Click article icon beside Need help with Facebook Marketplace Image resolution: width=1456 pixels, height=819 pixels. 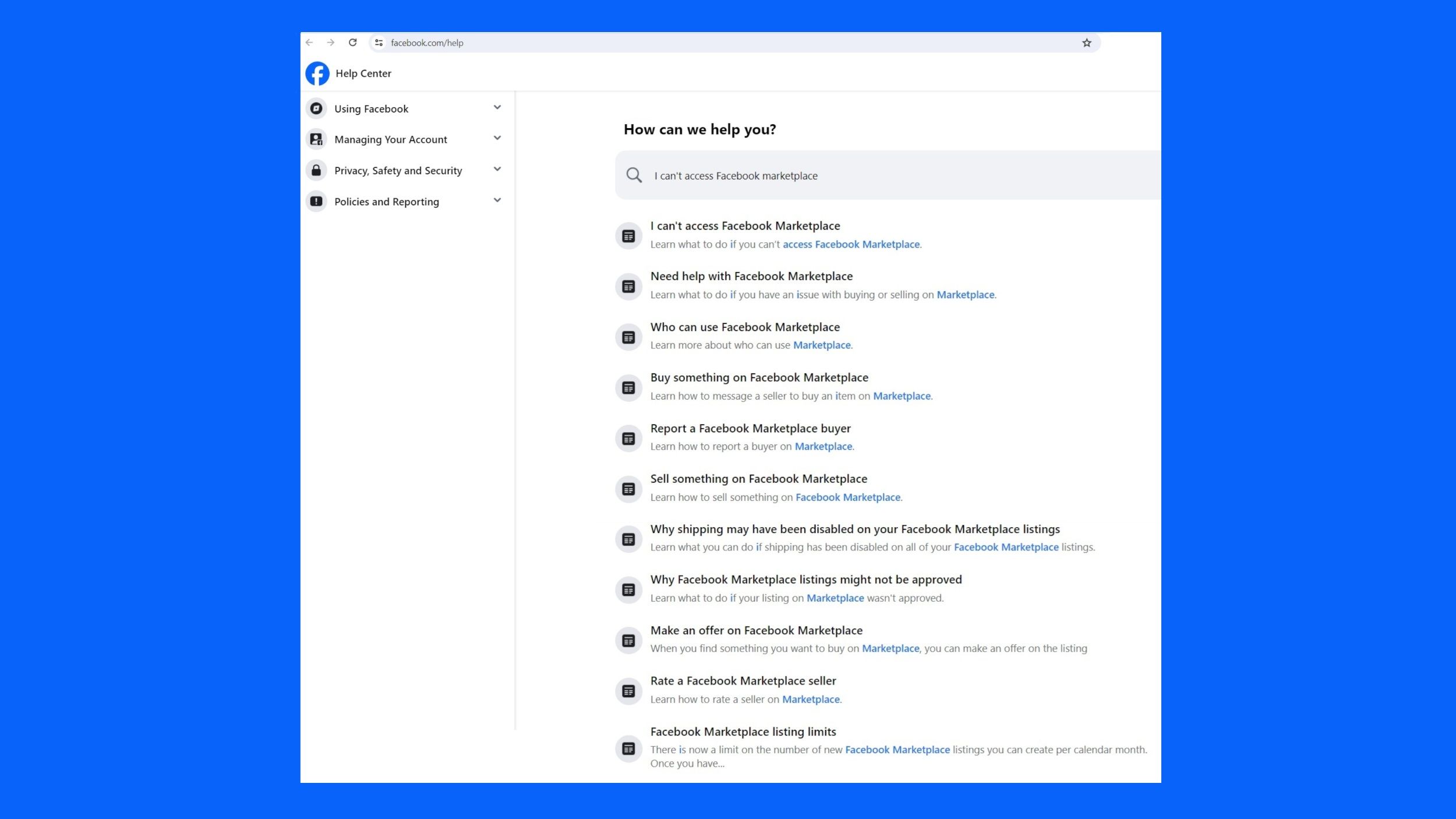(x=628, y=287)
